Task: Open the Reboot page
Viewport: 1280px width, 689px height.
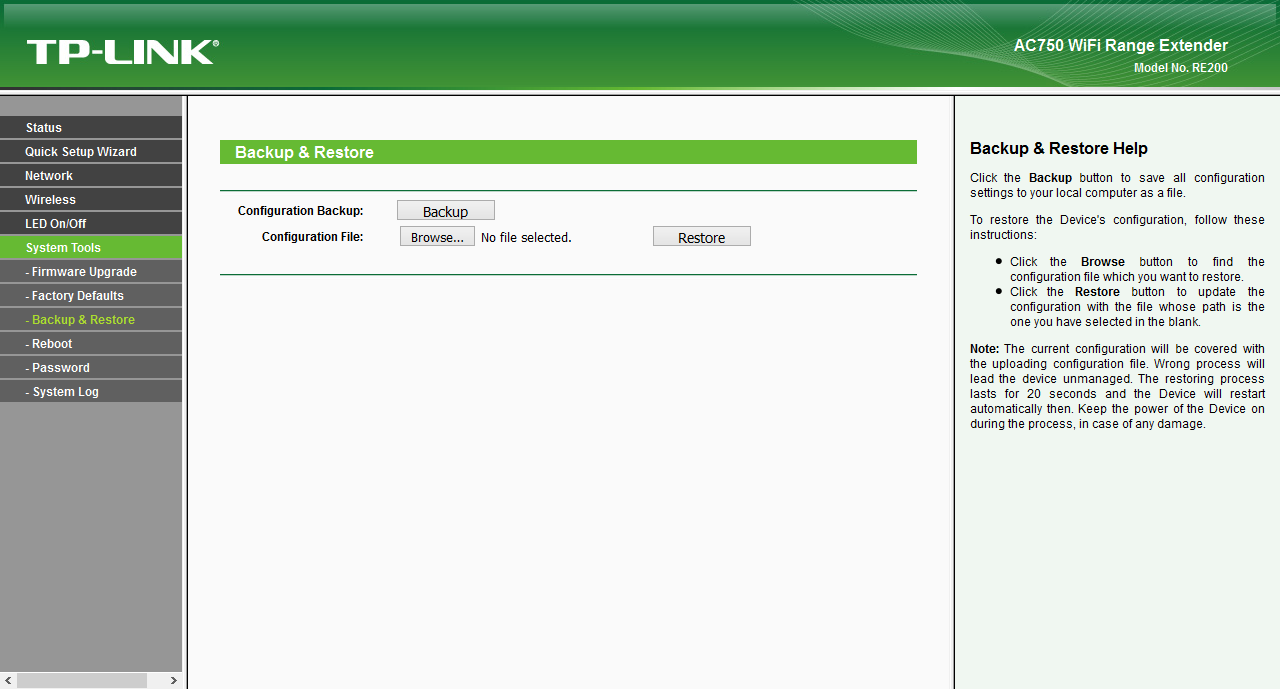Action: point(91,343)
